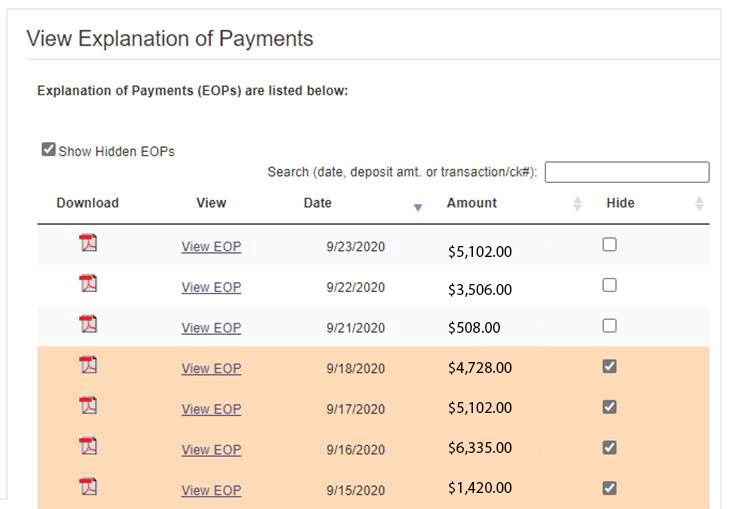Download the PDF for the 9/17/2020 EOP
730x509 pixels.
click(88, 405)
